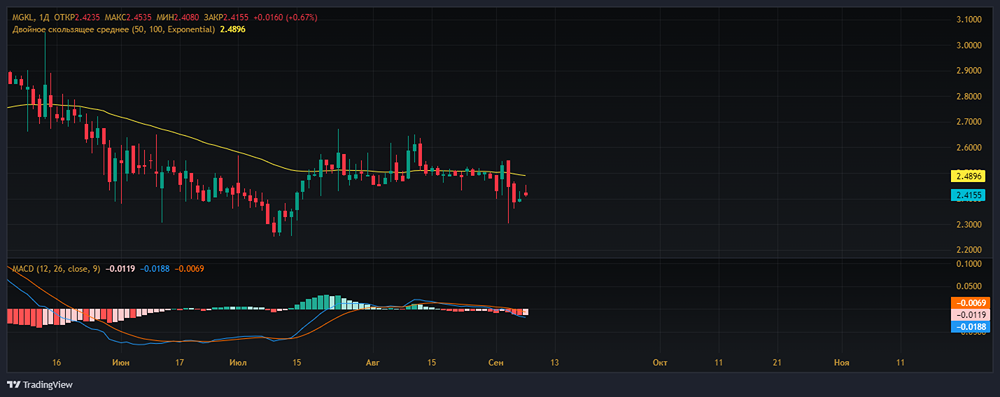
Task: Click the -0.0119 histogram value in MACD legend
Action: 120,268
